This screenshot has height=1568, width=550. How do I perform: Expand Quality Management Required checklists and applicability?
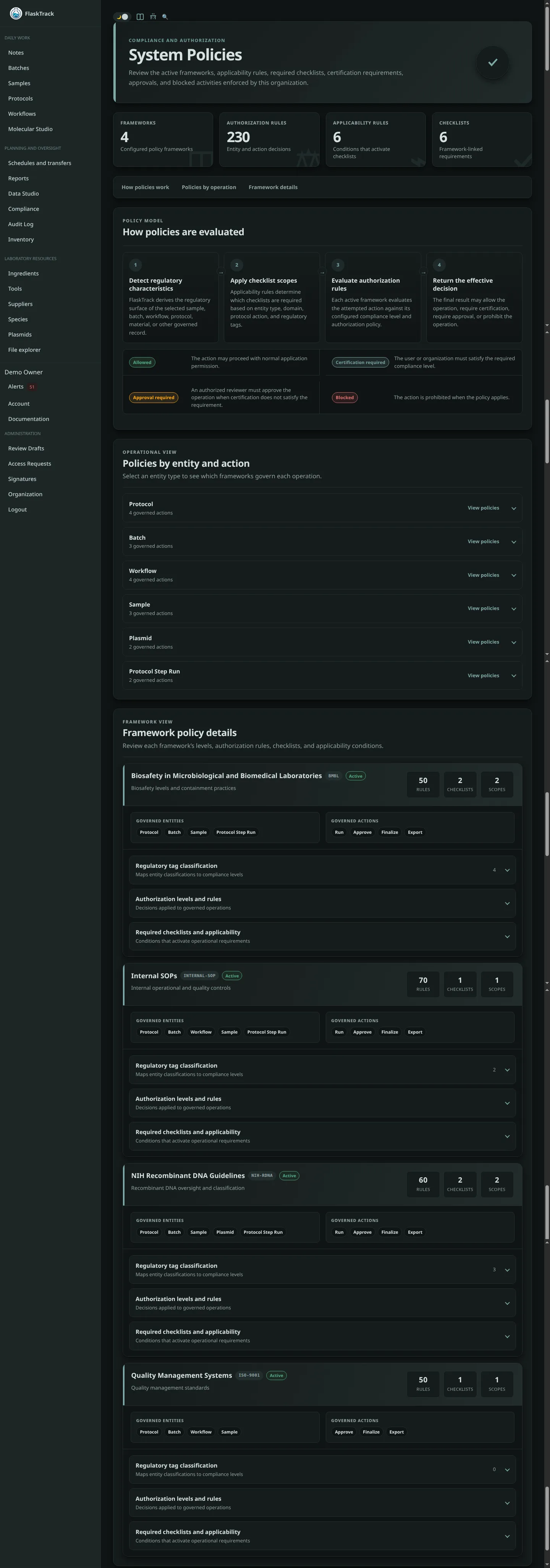point(322,1536)
